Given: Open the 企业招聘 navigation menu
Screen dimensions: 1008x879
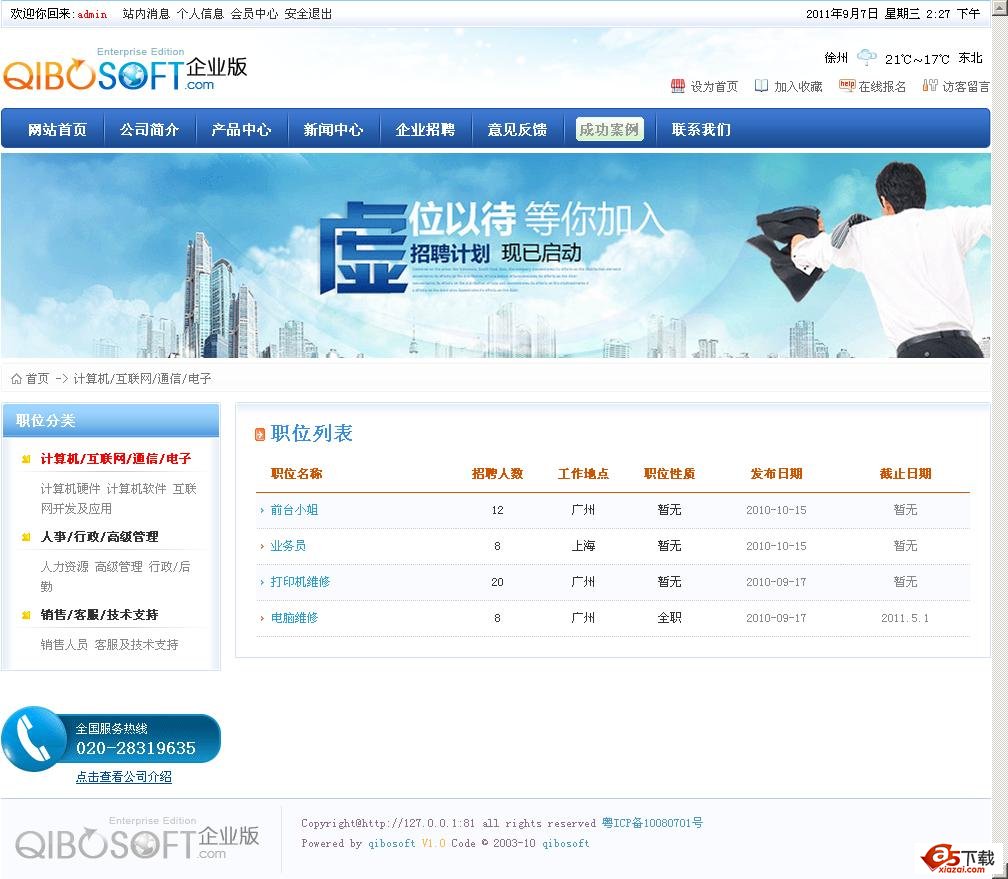Looking at the screenshot, I should click(x=425, y=130).
